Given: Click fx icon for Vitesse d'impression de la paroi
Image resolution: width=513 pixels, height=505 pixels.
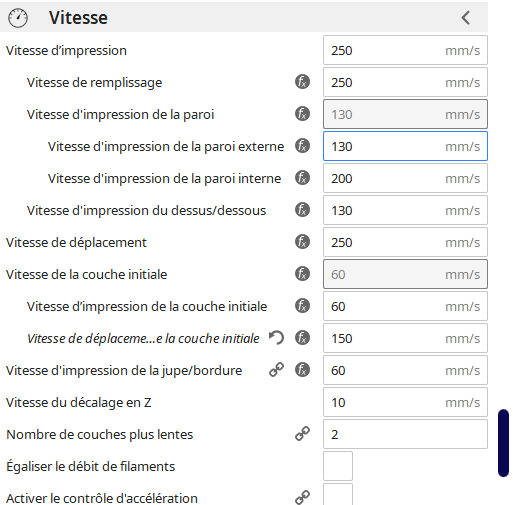Looking at the screenshot, I should pos(302,114).
